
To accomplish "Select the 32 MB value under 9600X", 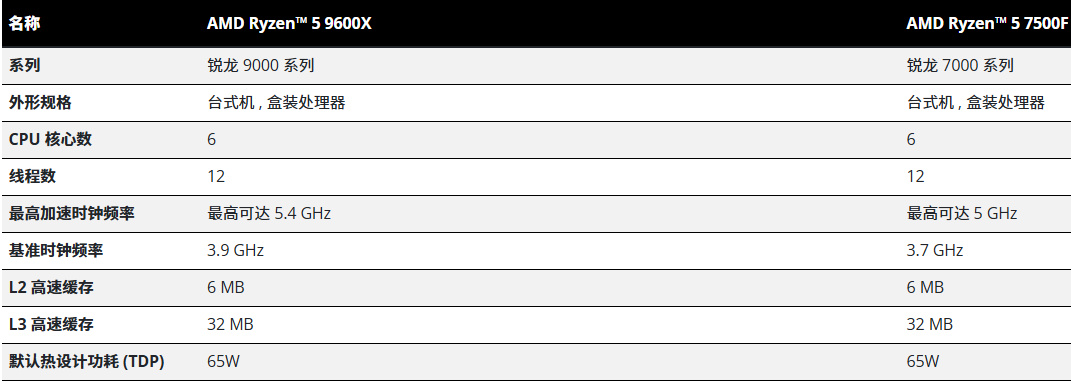I will click(x=230, y=324).
